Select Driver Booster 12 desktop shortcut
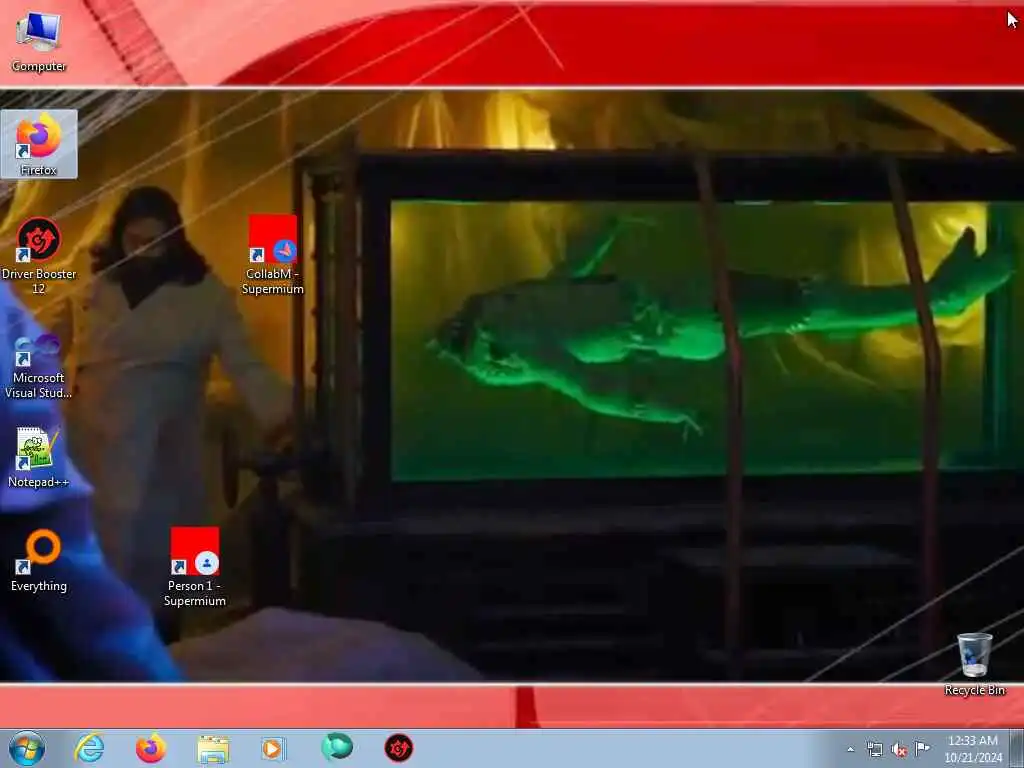Screen dimensions: 1024x768 (x=39, y=256)
